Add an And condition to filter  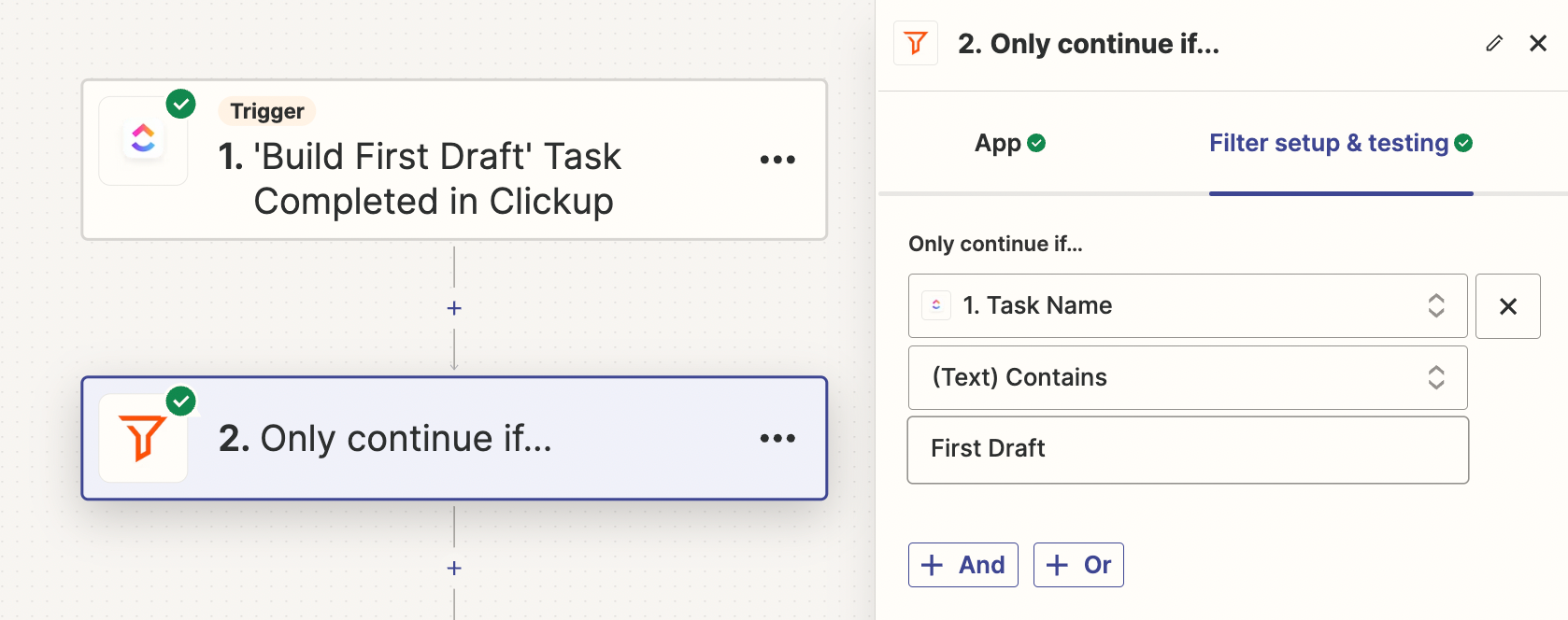(x=962, y=565)
